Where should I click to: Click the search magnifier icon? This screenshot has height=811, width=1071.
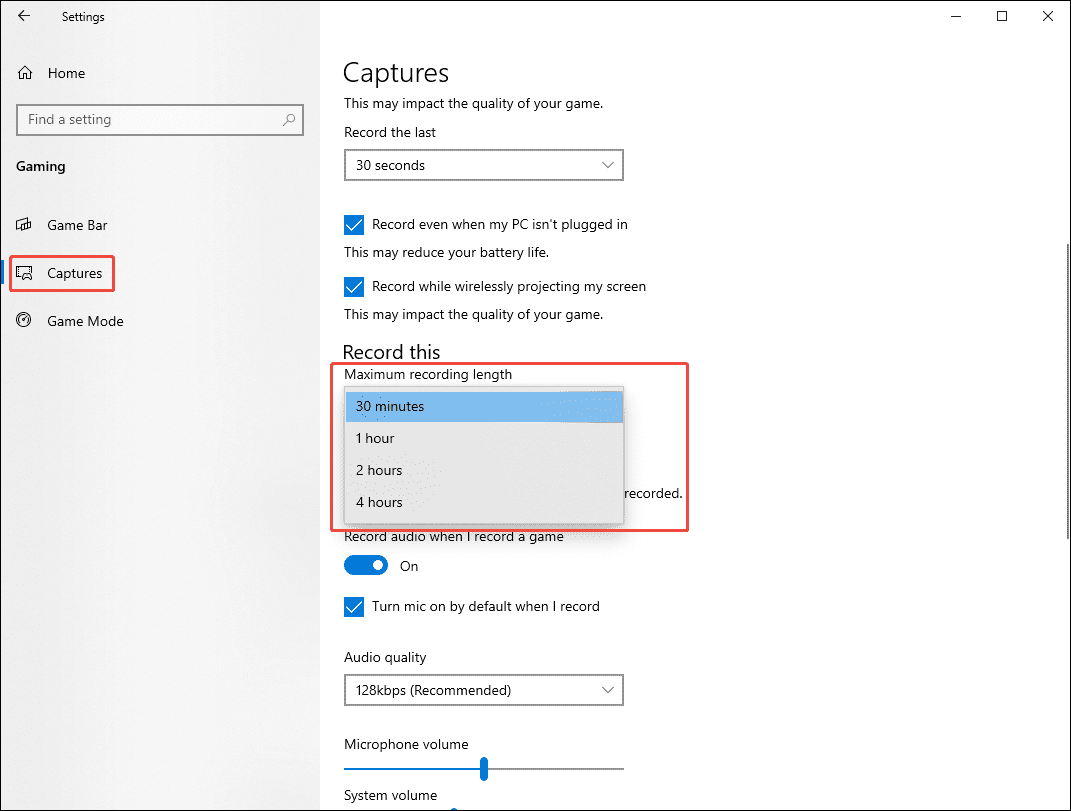289,120
